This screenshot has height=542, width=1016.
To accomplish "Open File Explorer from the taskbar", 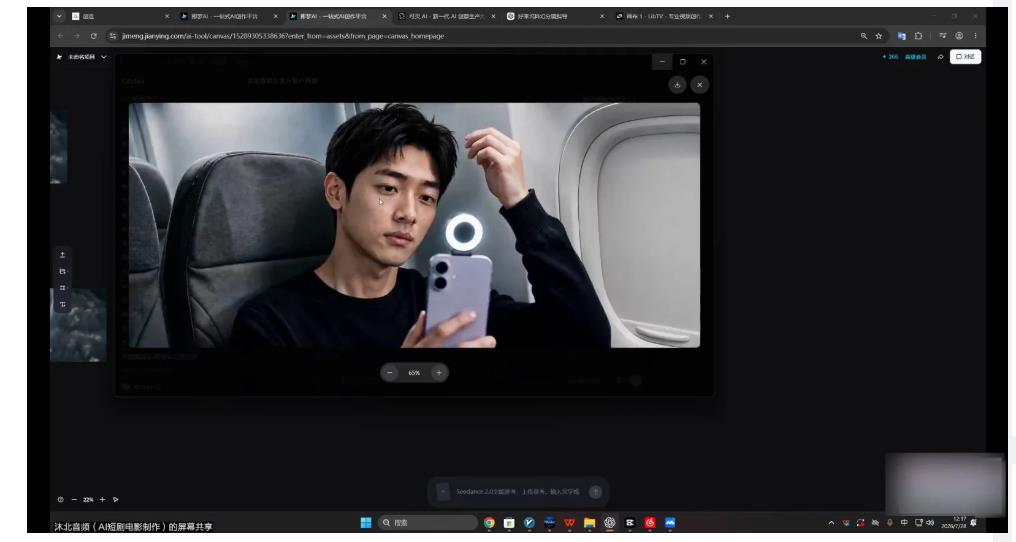I will [x=590, y=523].
